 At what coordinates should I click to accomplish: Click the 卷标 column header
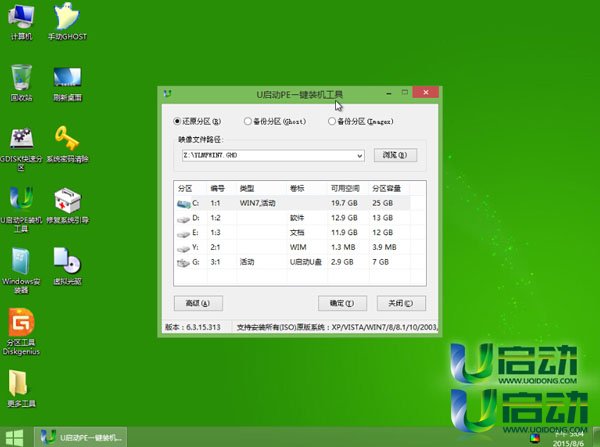(x=297, y=188)
